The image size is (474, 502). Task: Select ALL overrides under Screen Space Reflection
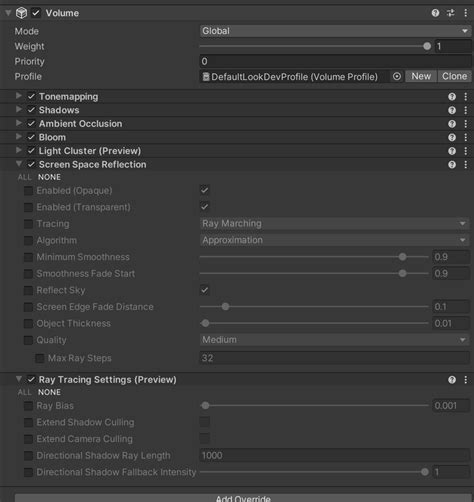coord(25,177)
